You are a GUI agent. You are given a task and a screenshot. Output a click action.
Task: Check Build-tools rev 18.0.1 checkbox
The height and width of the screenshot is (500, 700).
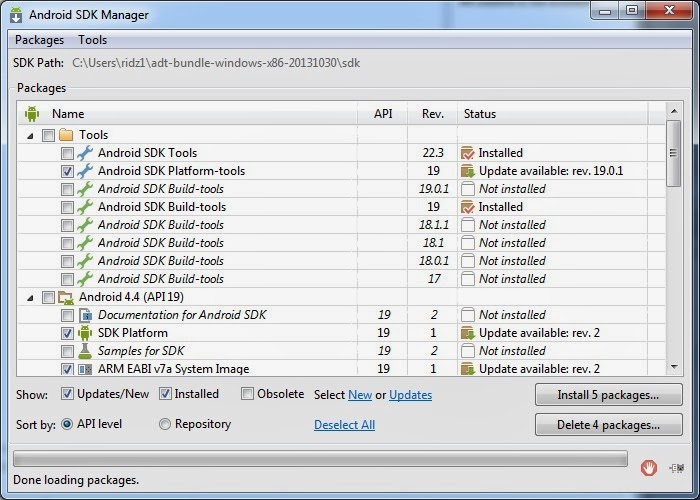(67, 261)
